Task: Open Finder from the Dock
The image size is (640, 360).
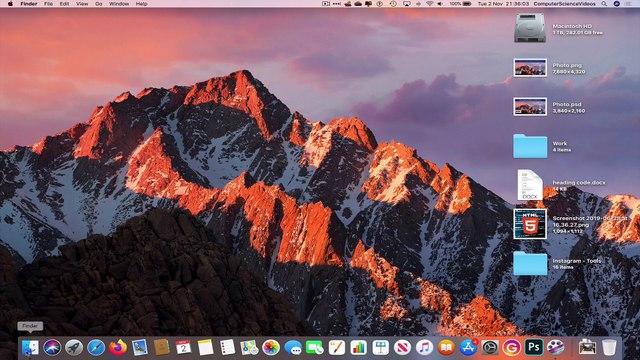Action: pos(30,348)
